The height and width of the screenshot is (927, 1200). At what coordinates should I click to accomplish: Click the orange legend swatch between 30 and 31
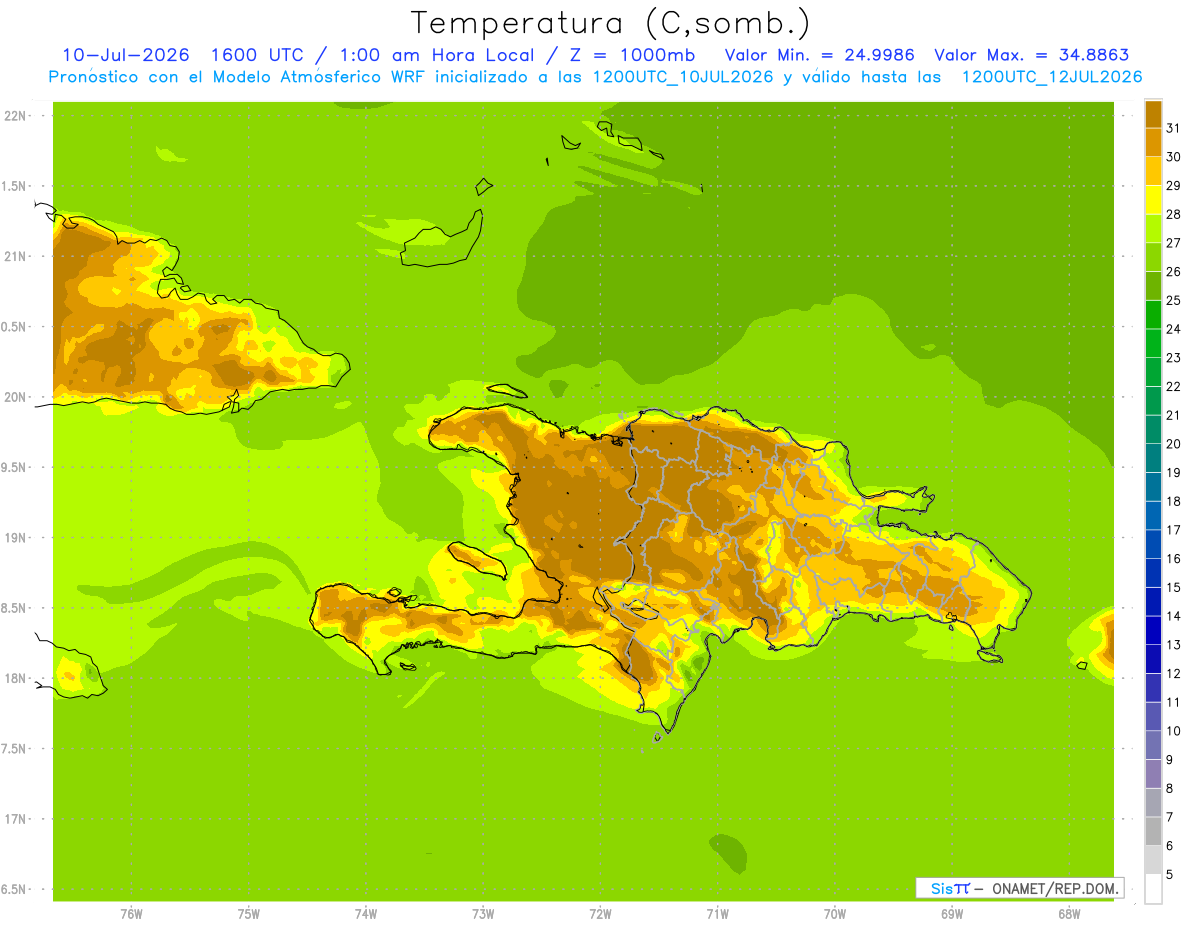click(x=1153, y=142)
